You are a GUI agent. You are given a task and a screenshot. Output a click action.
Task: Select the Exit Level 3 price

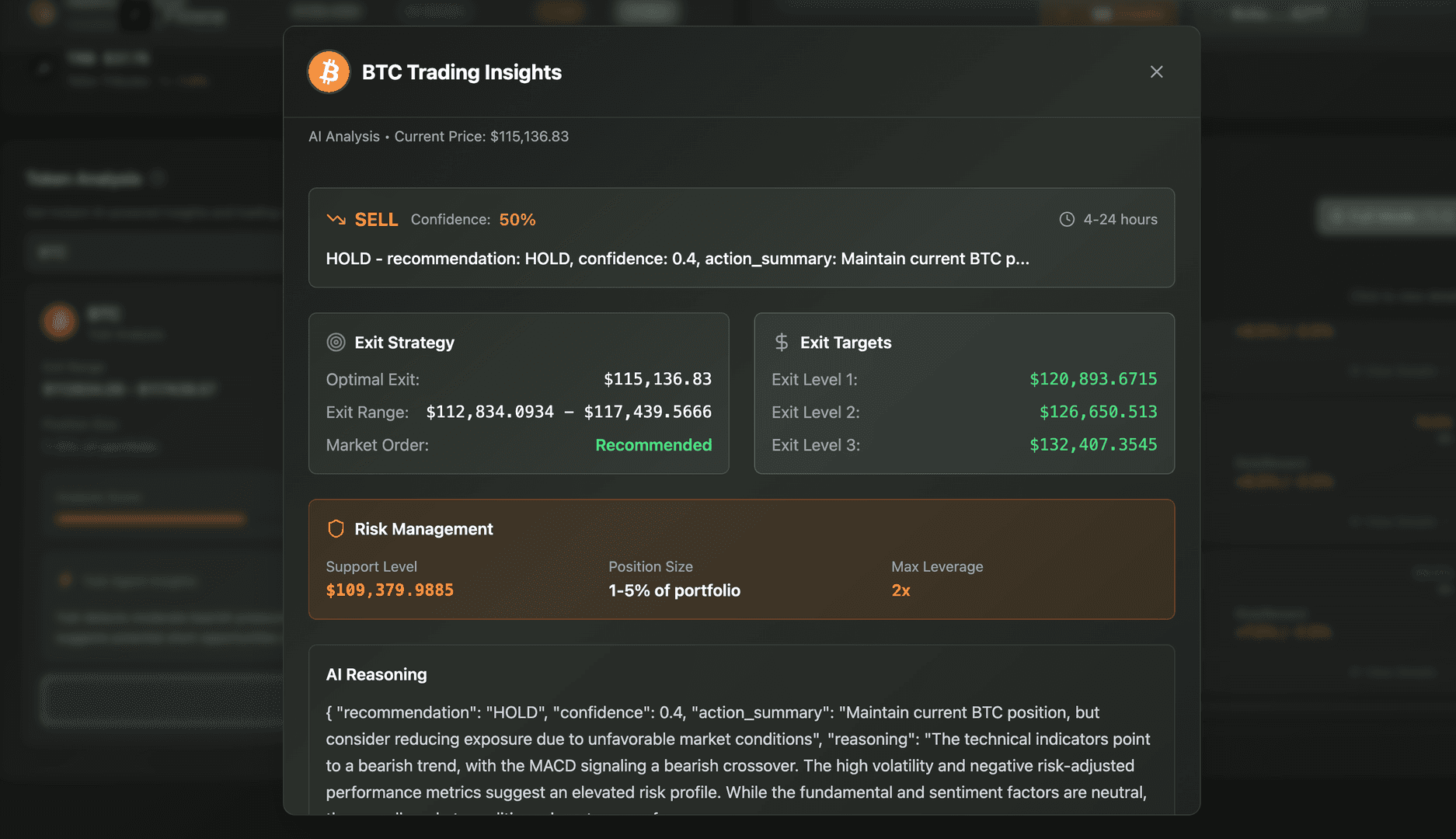click(x=1092, y=444)
